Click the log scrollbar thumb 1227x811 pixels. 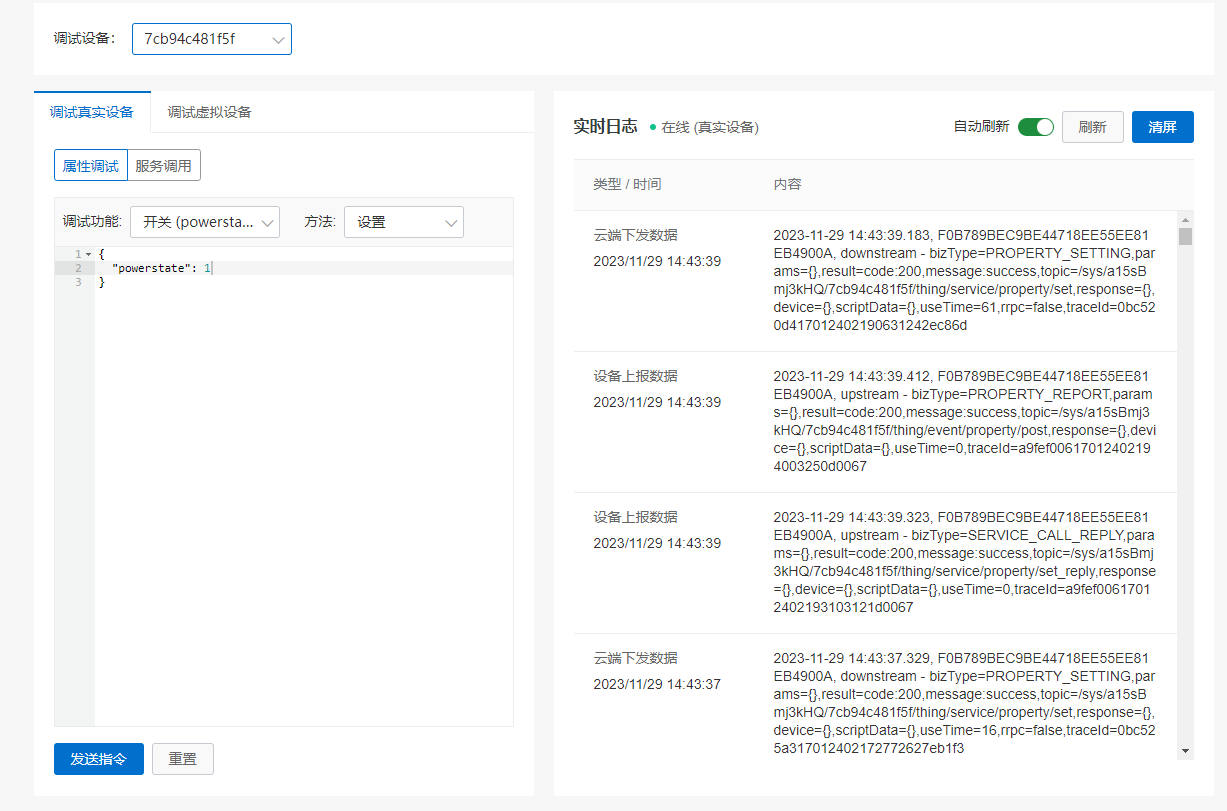(1186, 236)
